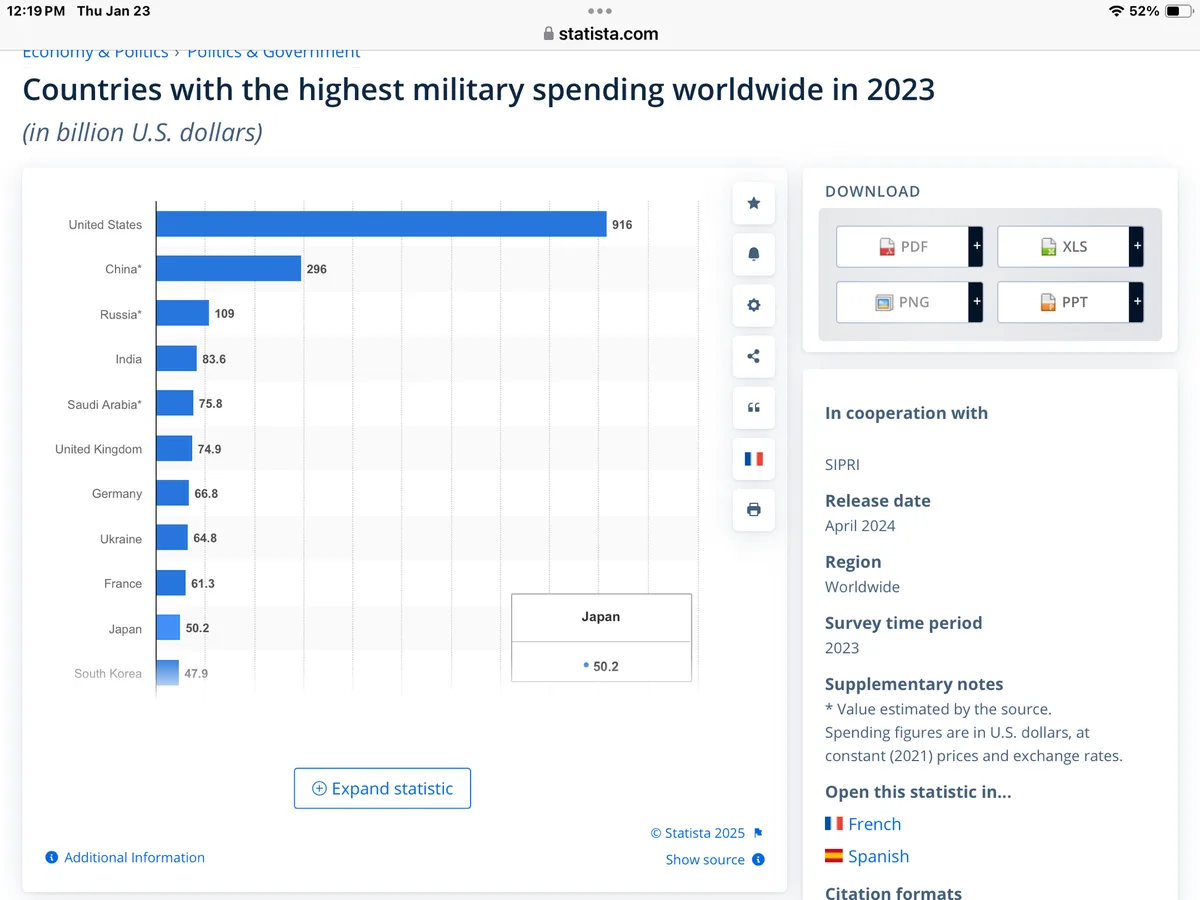Viewport: 1200px width, 900px height.
Task: Click the India bar in chart
Action: tap(177, 358)
